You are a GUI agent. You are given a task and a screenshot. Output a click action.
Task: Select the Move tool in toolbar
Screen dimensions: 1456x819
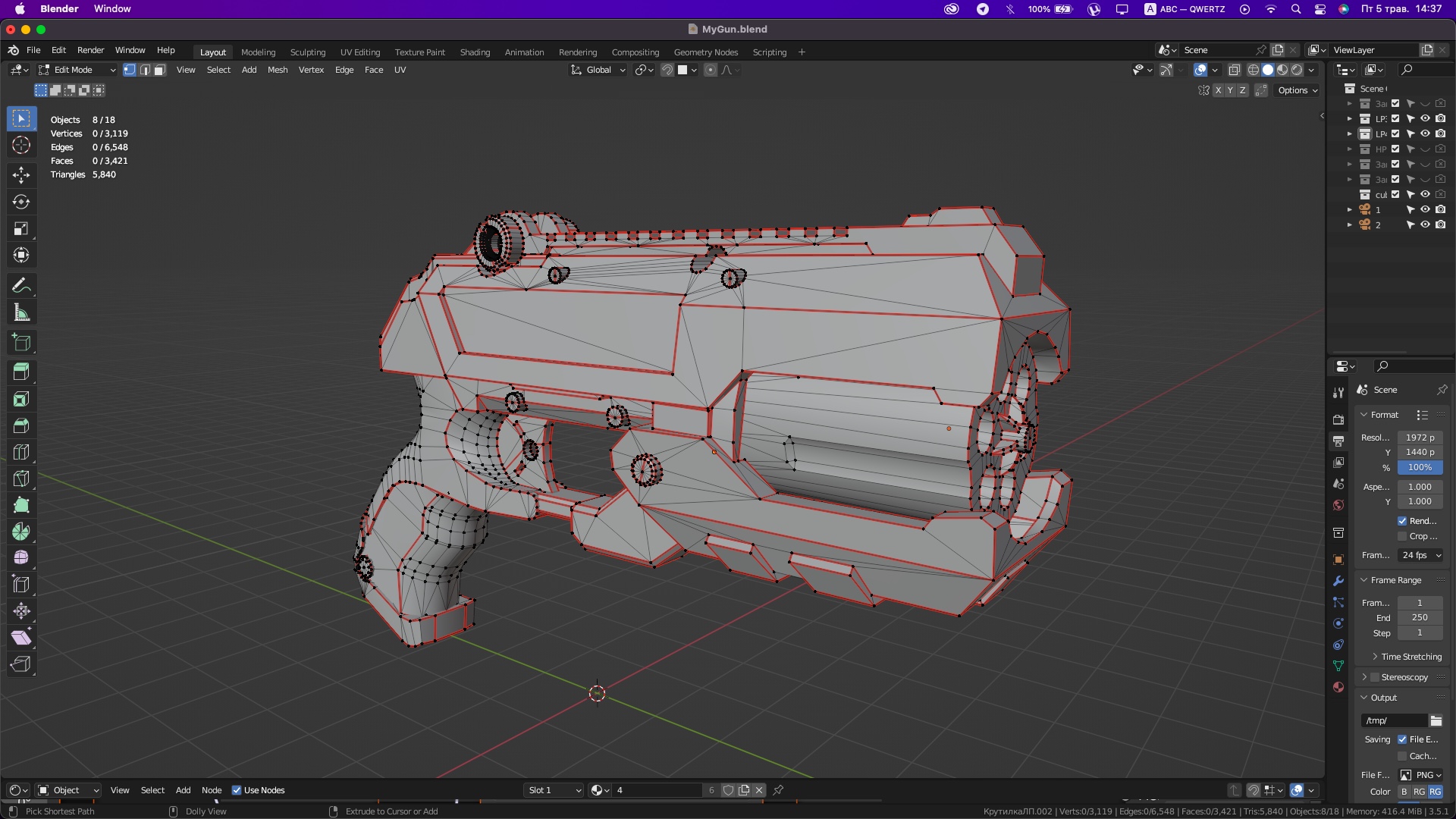tap(21, 175)
